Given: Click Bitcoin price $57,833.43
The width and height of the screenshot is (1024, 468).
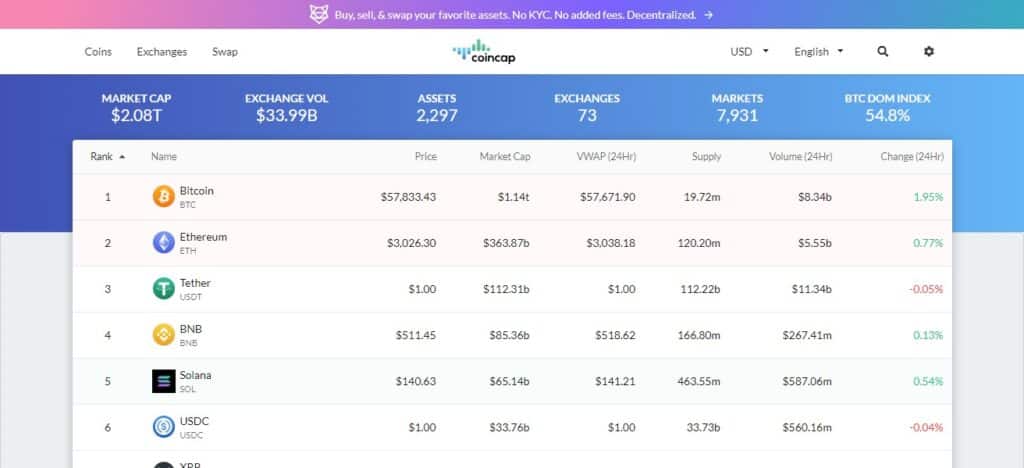Looking at the screenshot, I should tap(408, 196).
